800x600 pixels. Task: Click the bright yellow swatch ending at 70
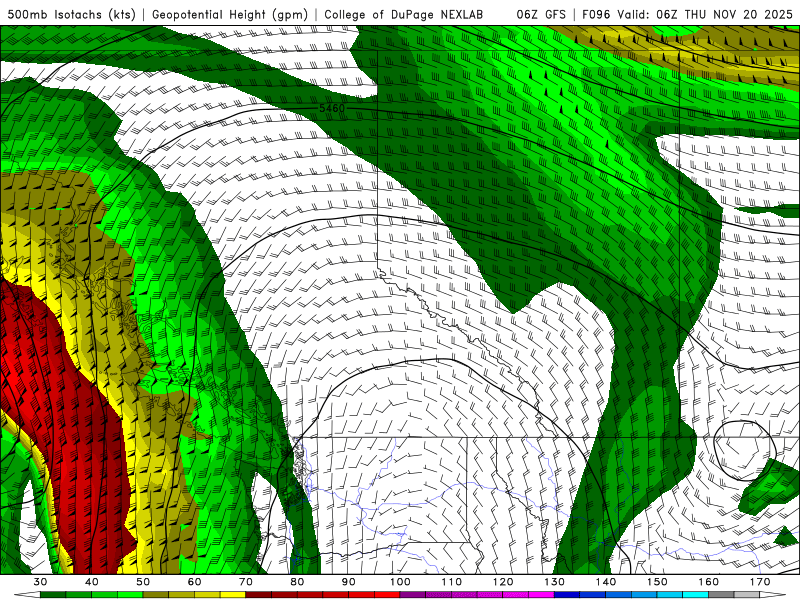coord(233,595)
